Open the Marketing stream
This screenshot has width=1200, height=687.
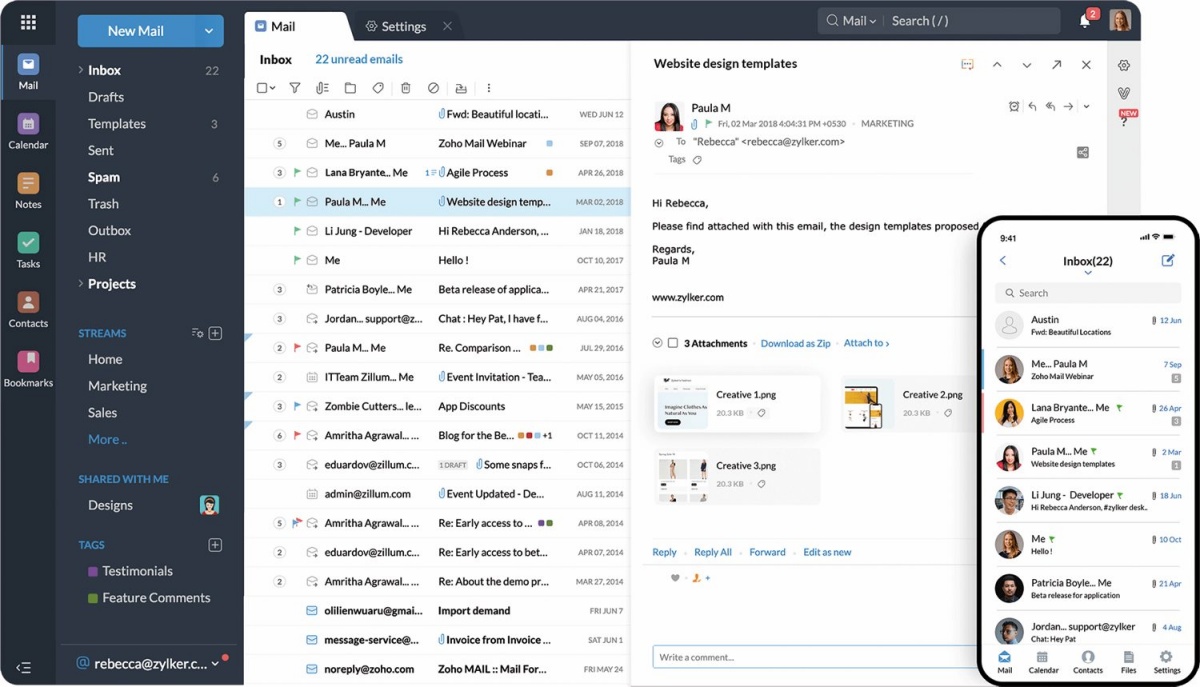tap(117, 386)
